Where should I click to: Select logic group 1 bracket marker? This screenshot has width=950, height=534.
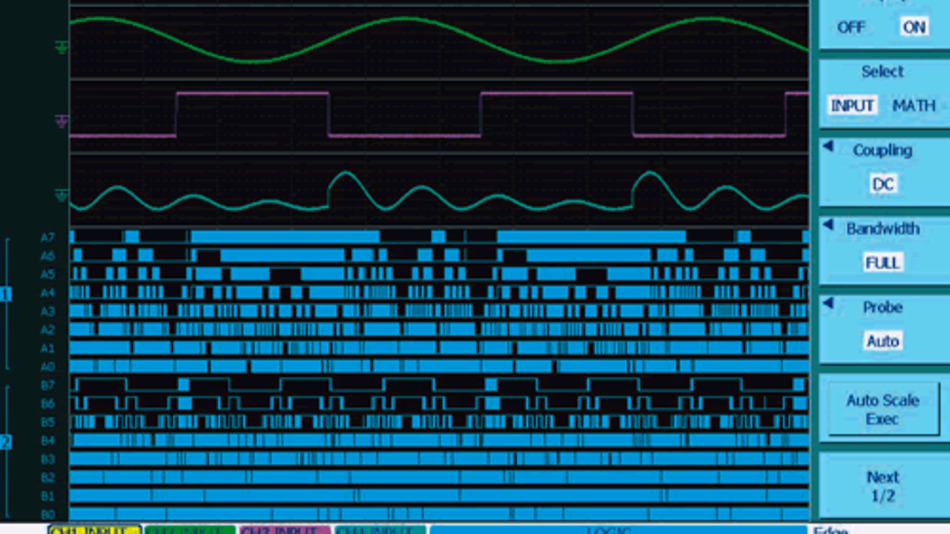pos(6,294)
